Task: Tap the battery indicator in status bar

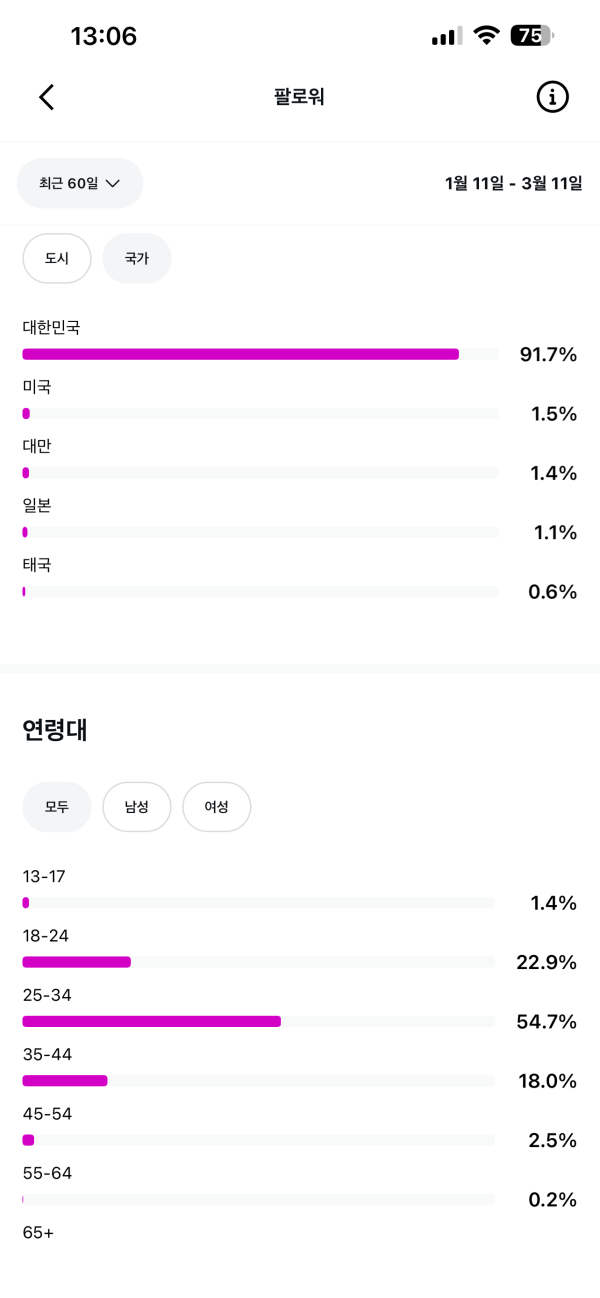Action: pos(531,37)
